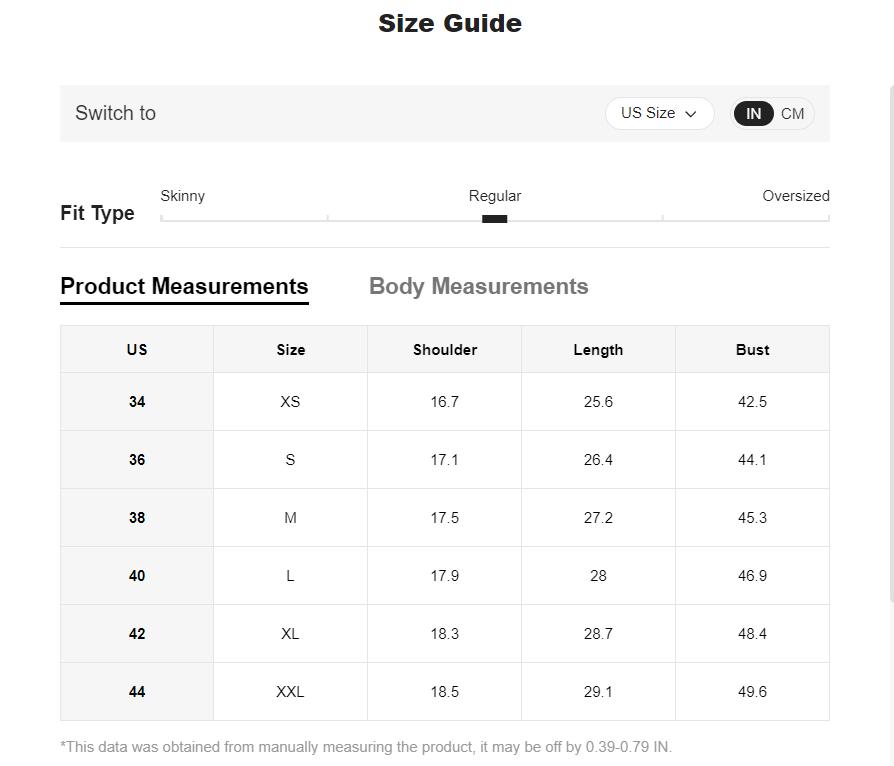Screen dimensions: 894x766
Task: Click the Bust column header
Action: [x=752, y=349]
